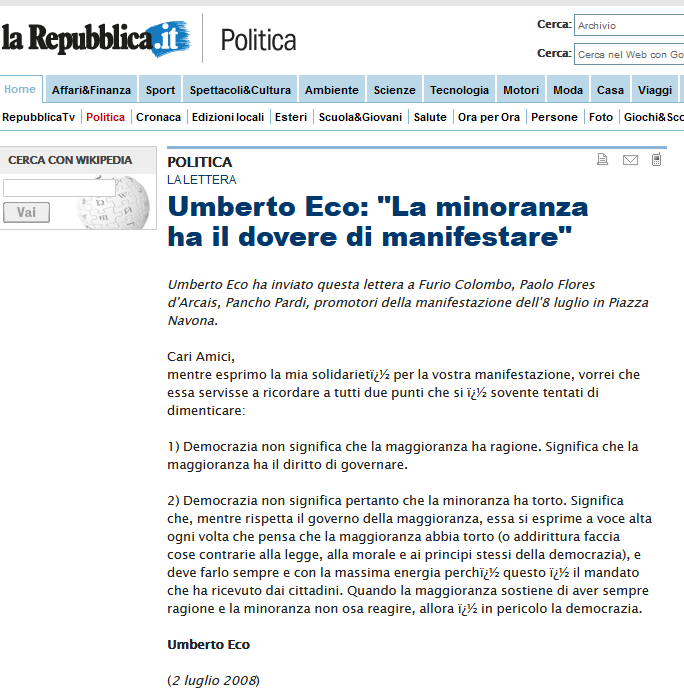Viewport: 684px width, 694px height.
Task: Open the Giochi&Scommesse link
Action: tap(653, 117)
